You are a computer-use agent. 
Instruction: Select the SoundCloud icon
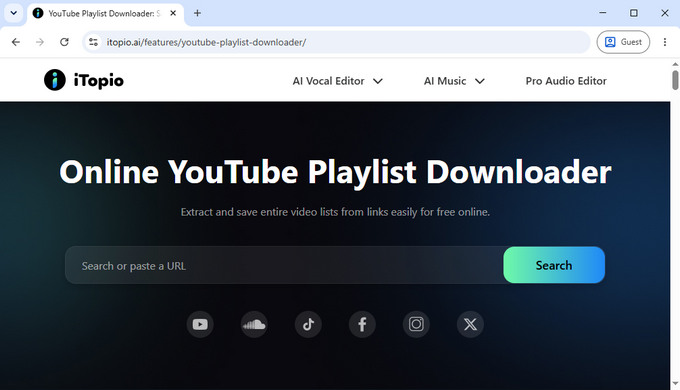click(254, 324)
